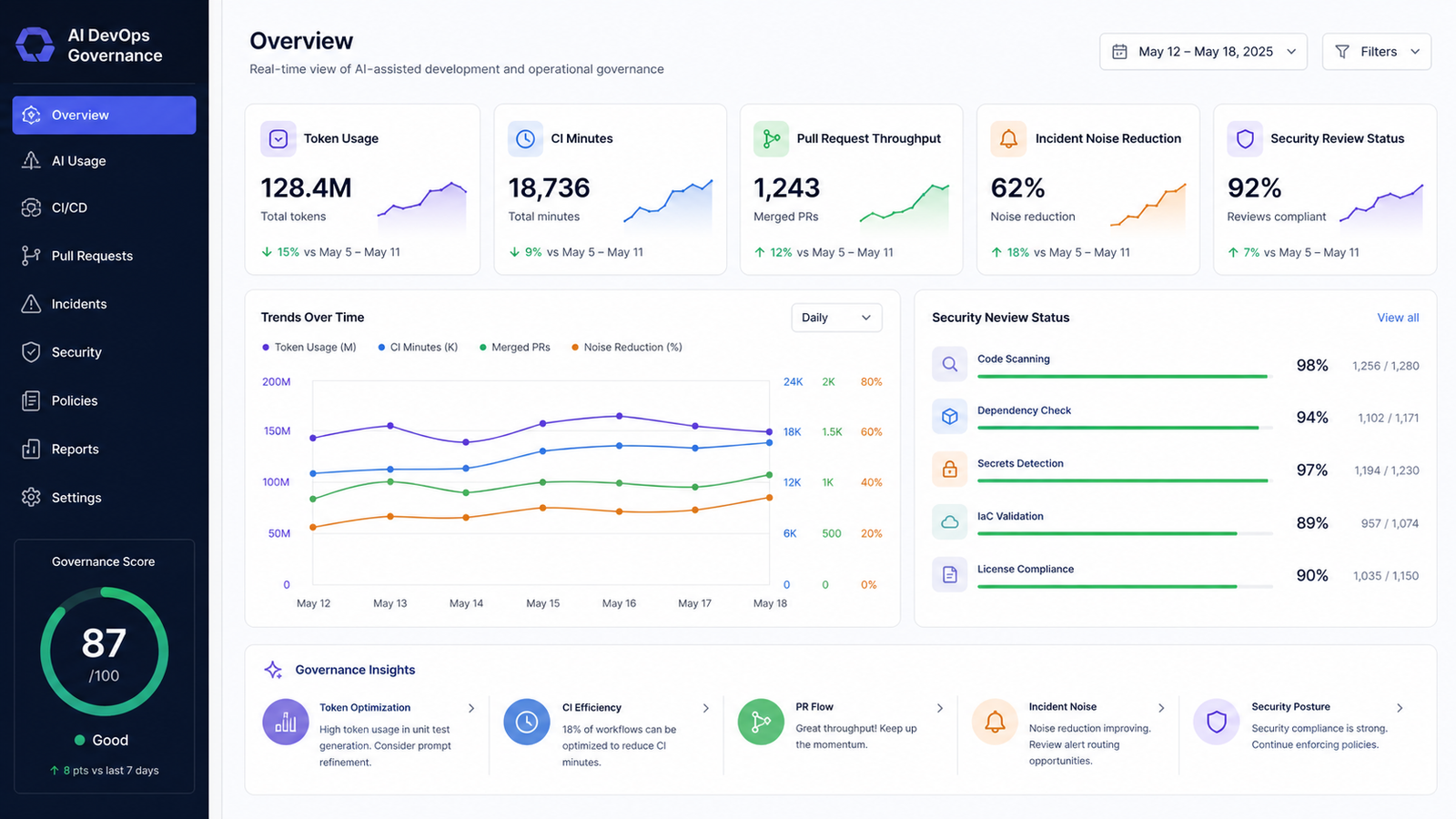Click the calendar icon in date picker
1456x819 pixels.
(1120, 52)
